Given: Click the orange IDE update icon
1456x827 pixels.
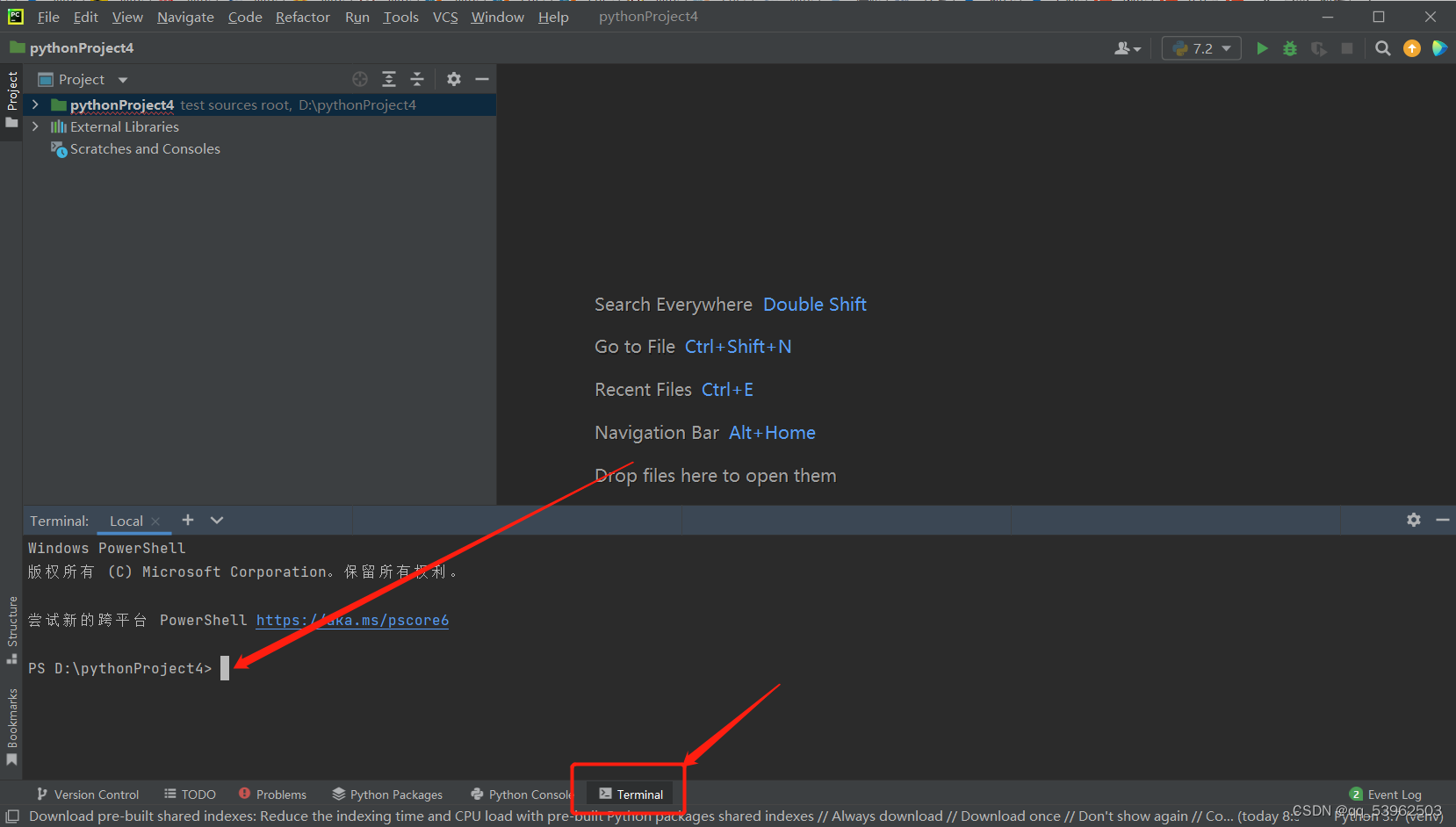Looking at the screenshot, I should tap(1411, 48).
